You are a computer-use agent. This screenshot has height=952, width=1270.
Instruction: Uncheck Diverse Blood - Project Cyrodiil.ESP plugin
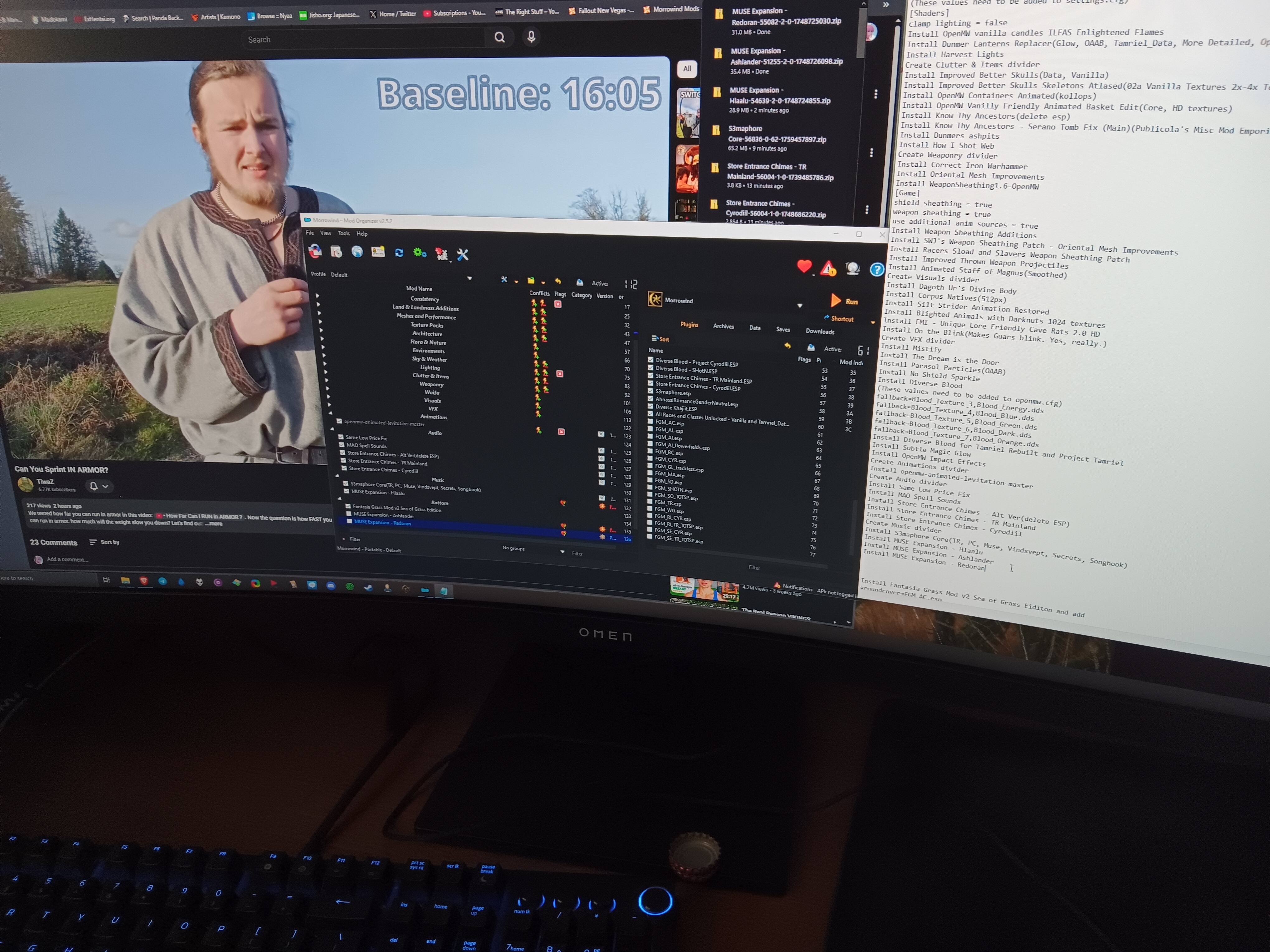coord(651,360)
